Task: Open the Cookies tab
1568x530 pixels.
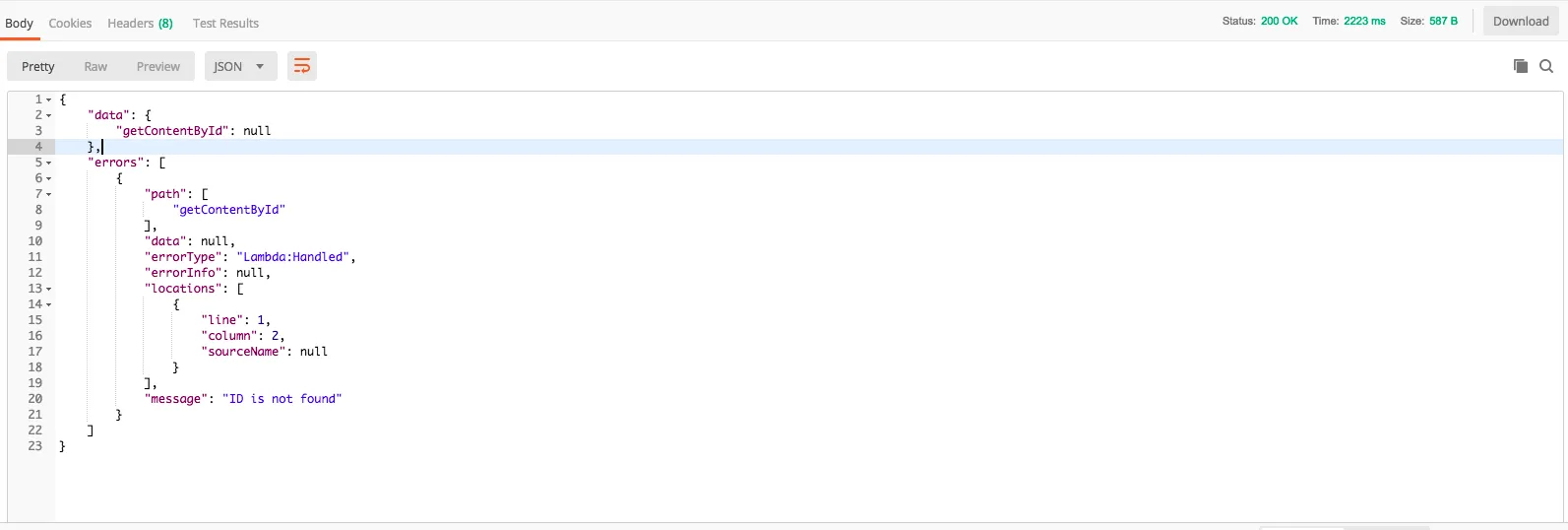Action: 70,23
